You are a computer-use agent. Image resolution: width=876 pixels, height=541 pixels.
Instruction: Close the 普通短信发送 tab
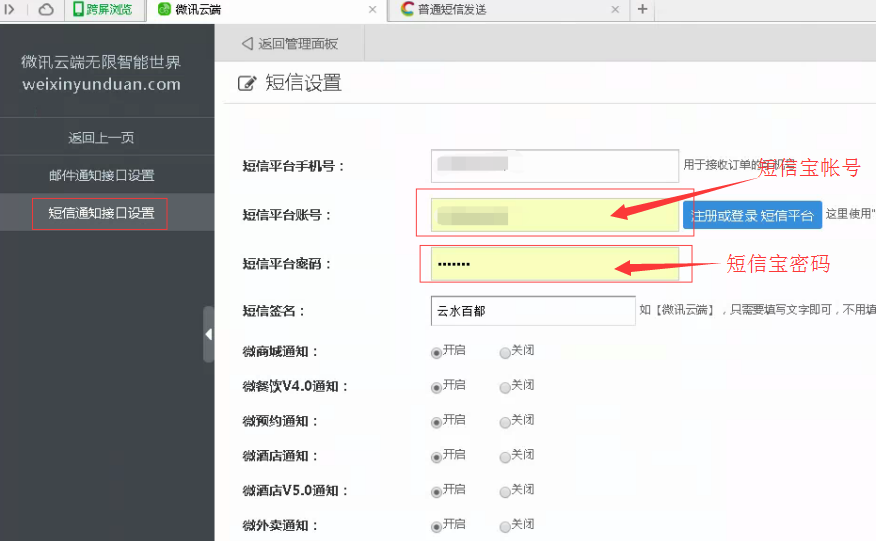point(616,10)
